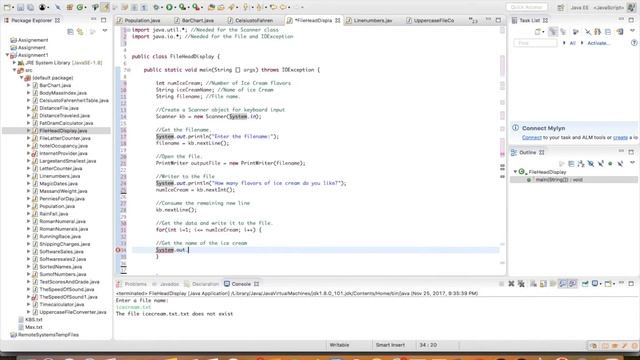
Task: Click the Categorized tasks icon in Task List
Action: 553,31
